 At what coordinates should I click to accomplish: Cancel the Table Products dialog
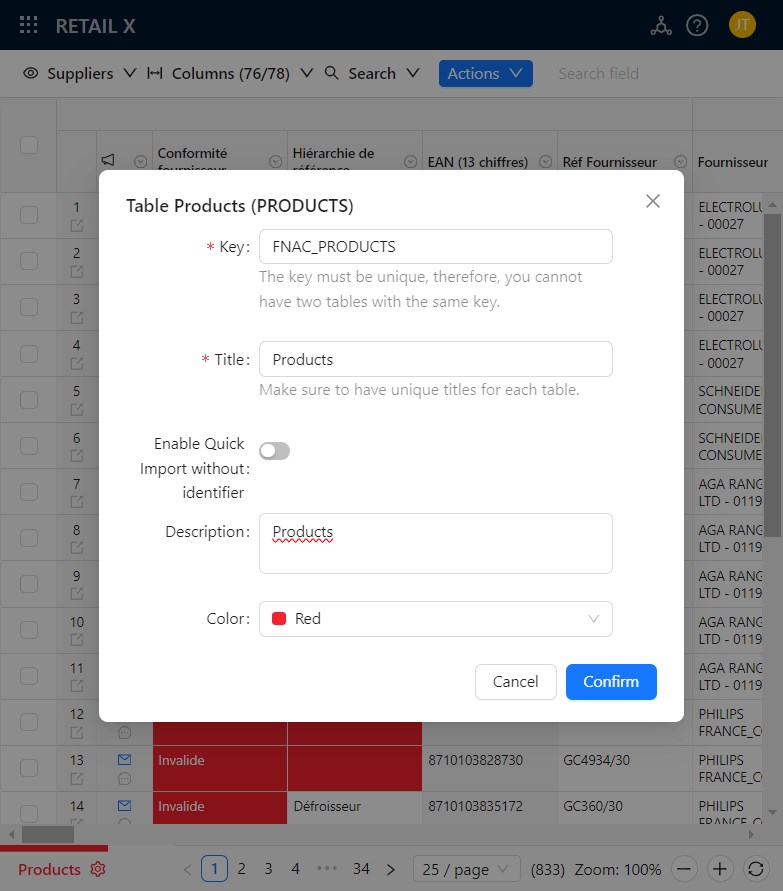[515, 682]
